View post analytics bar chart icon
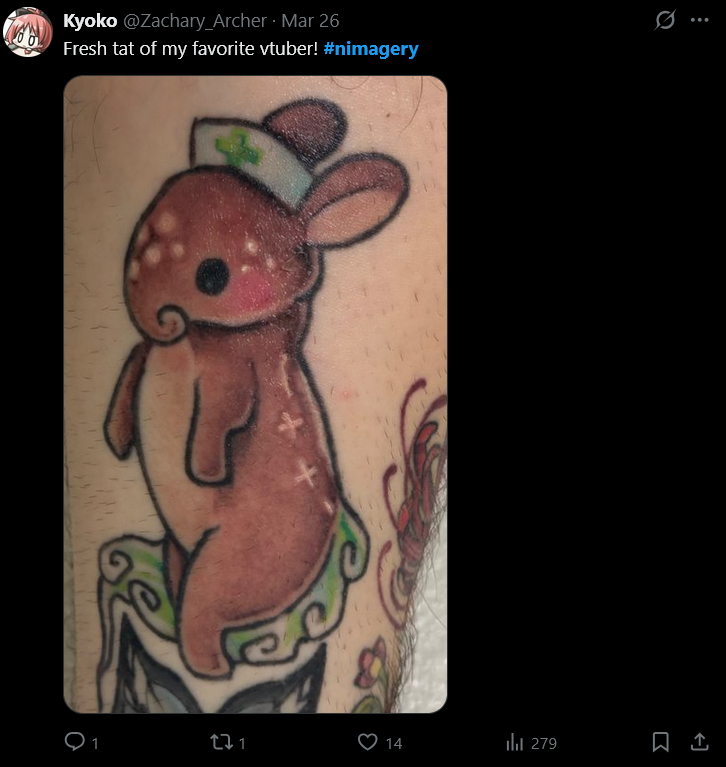The image size is (726, 767). pyautogui.click(x=514, y=742)
